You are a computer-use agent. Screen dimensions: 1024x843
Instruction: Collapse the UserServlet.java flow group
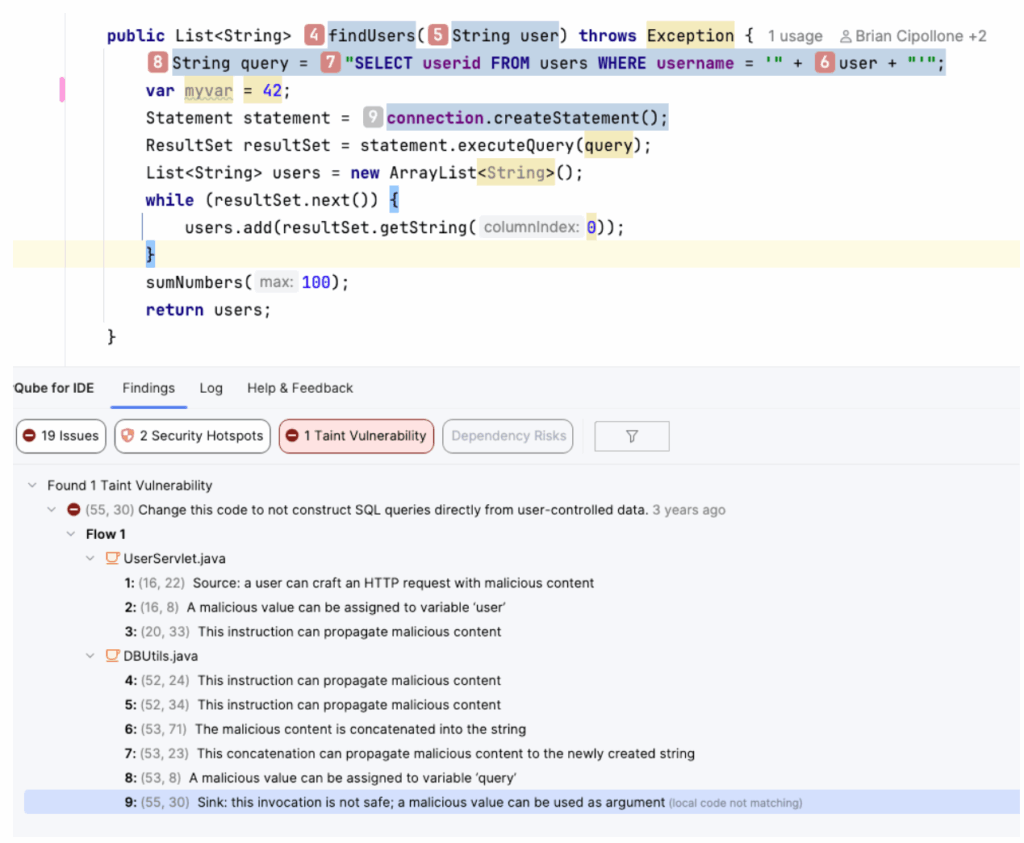91,559
